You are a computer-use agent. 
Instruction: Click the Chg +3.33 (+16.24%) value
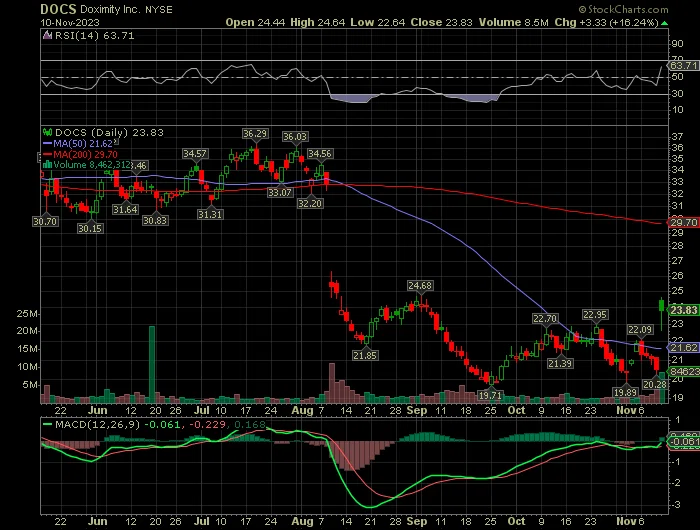point(606,22)
